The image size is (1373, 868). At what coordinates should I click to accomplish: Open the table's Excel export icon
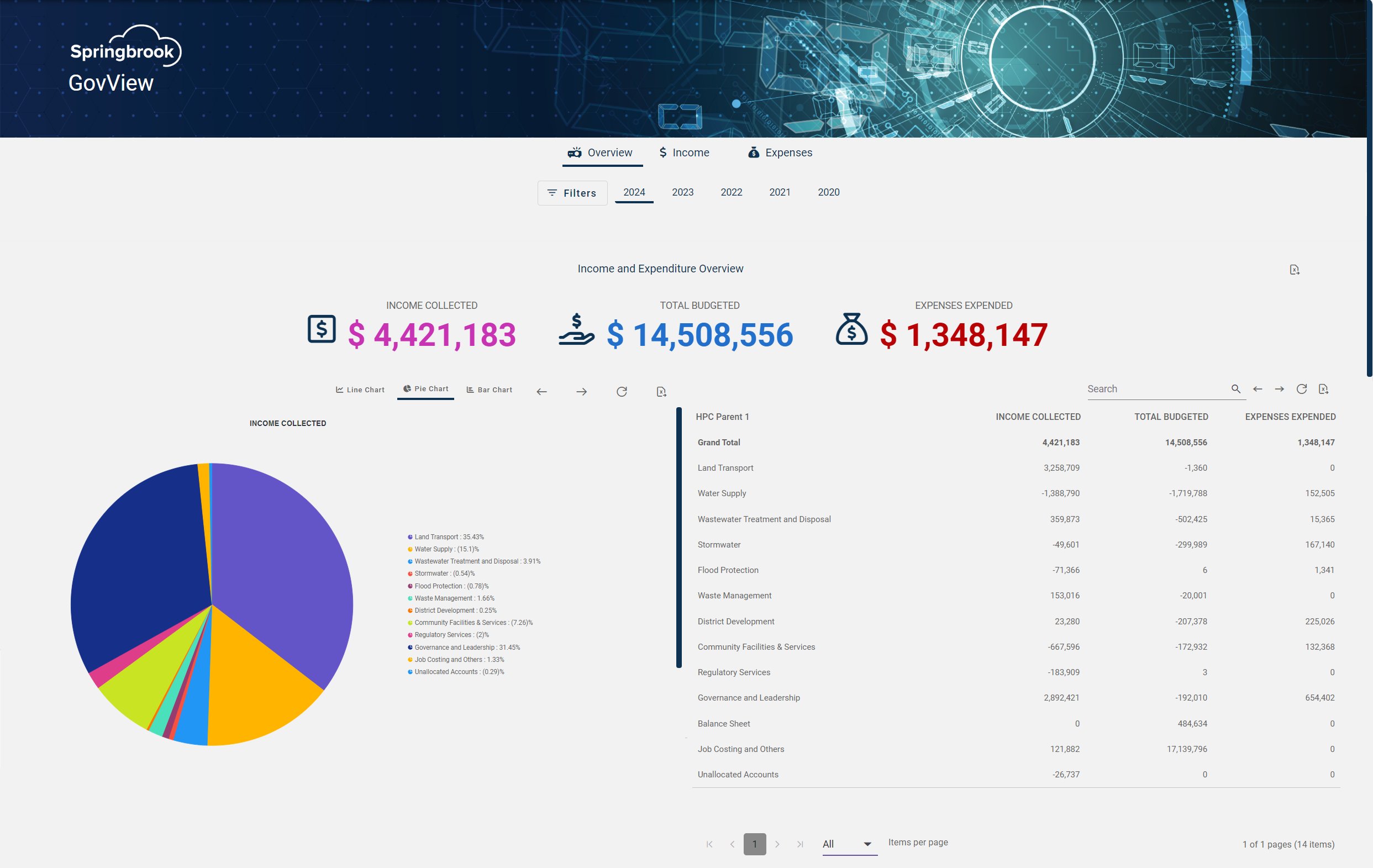pyautogui.click(x=1324, y=388)
